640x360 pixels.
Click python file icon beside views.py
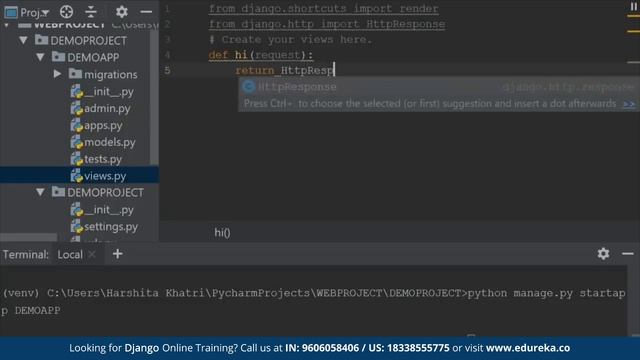76,176
